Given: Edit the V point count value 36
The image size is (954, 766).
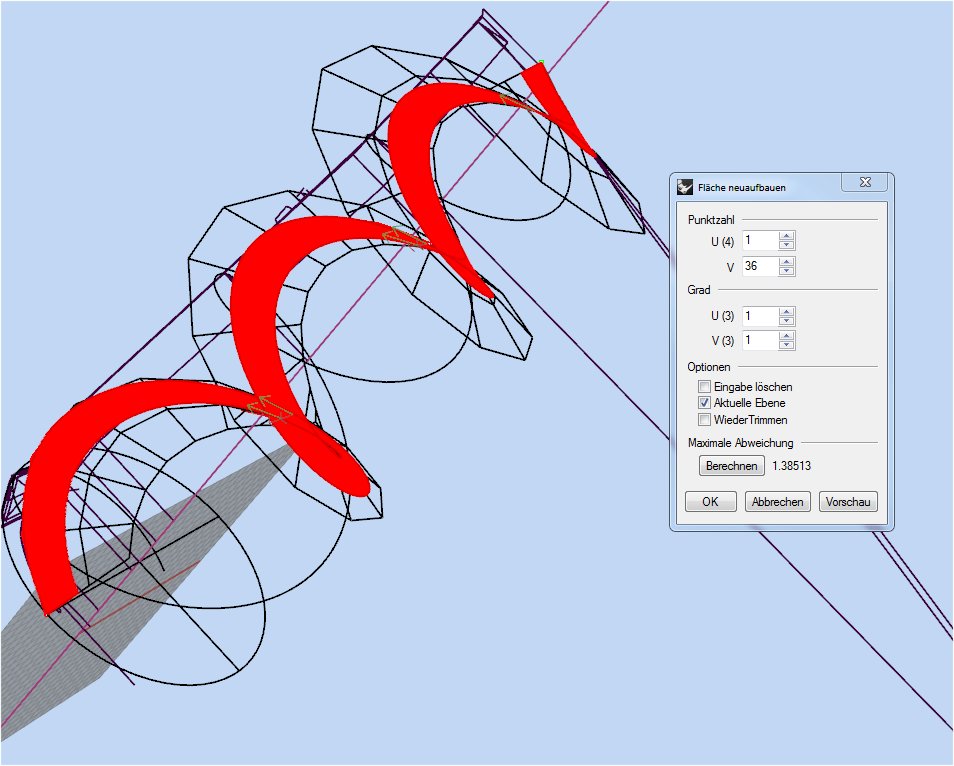Looking at the screenshot, I should [x=760, y=267].
